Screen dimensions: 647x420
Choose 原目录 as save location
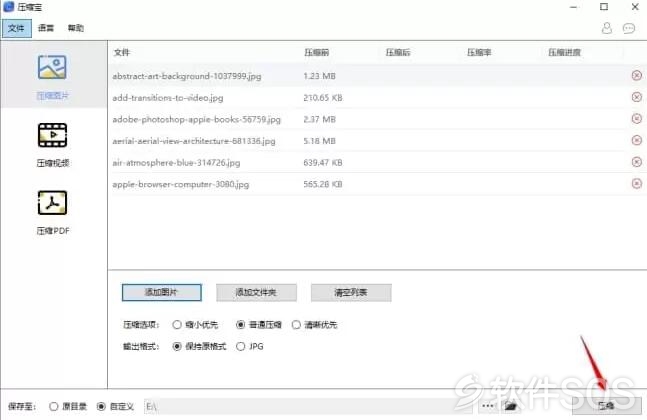pyautogui.click(x=68, y=406)
